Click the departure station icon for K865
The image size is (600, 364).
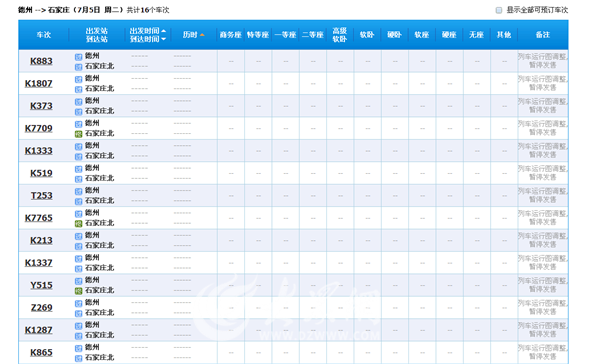[78, 348]
